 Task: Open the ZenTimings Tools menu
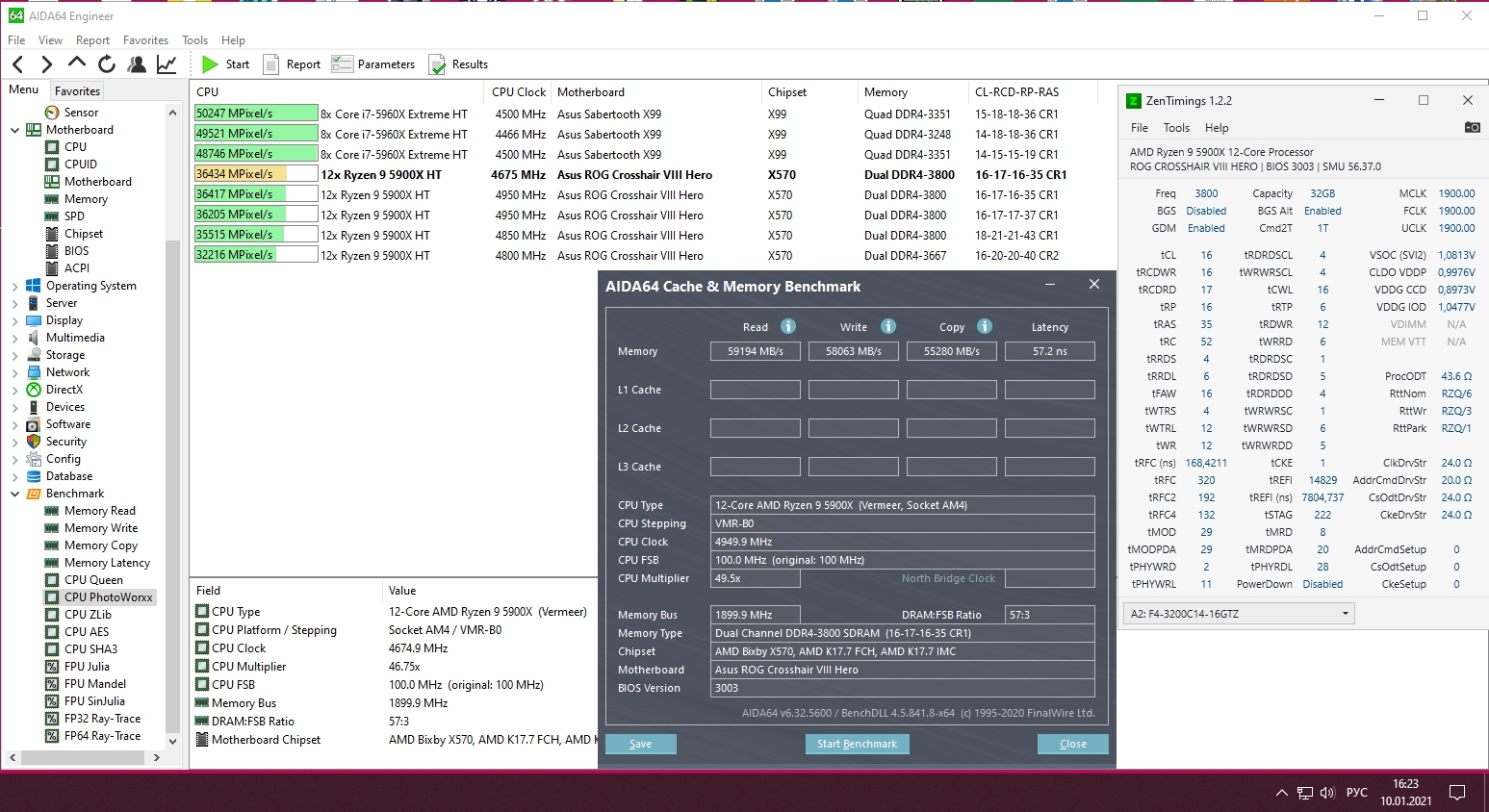1176,128
